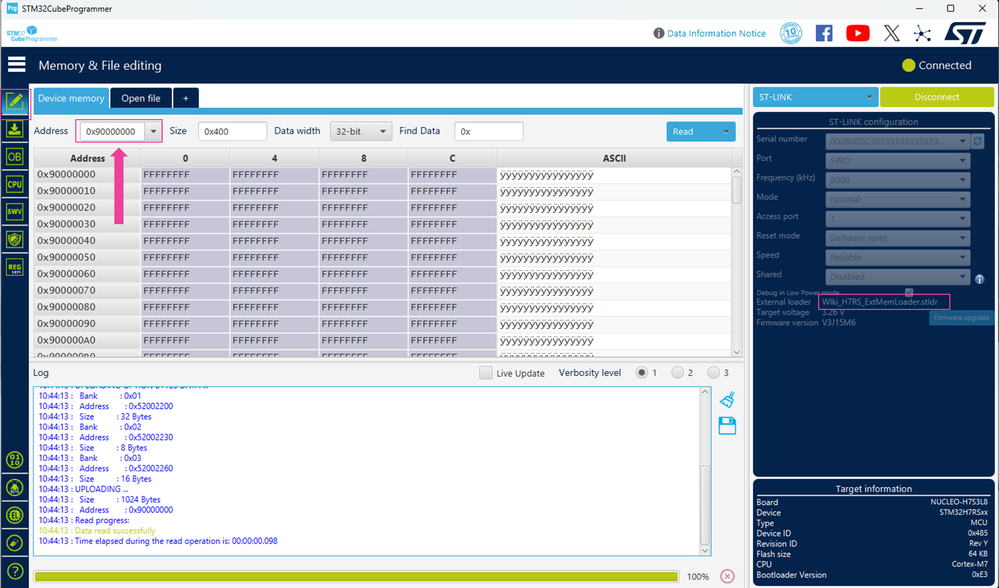
Task: Open the Data width 32-bit dropdown
Action: (x=360, y=131)
